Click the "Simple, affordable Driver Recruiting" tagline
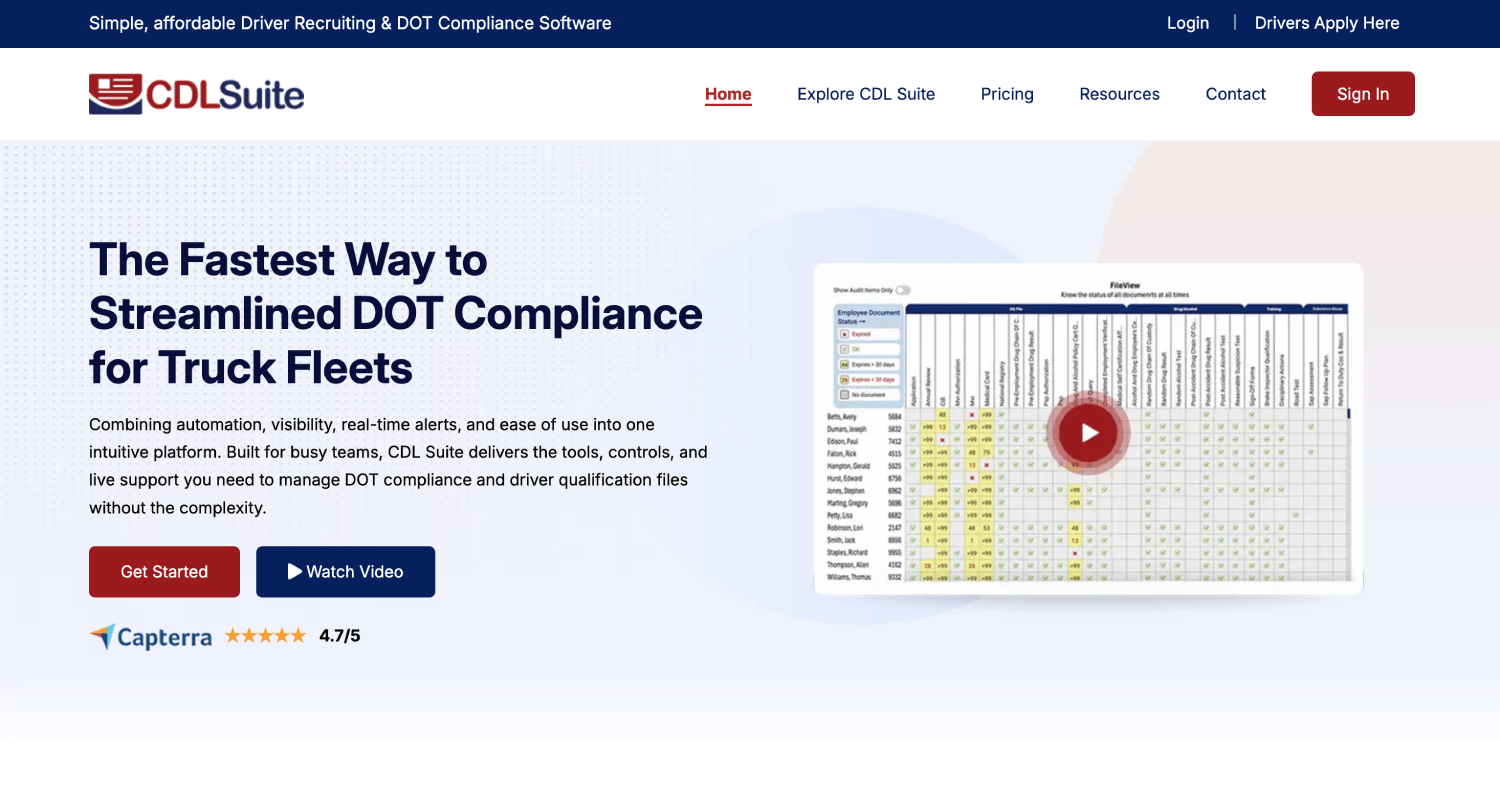 pyautogui.click(x=350, y=23)
